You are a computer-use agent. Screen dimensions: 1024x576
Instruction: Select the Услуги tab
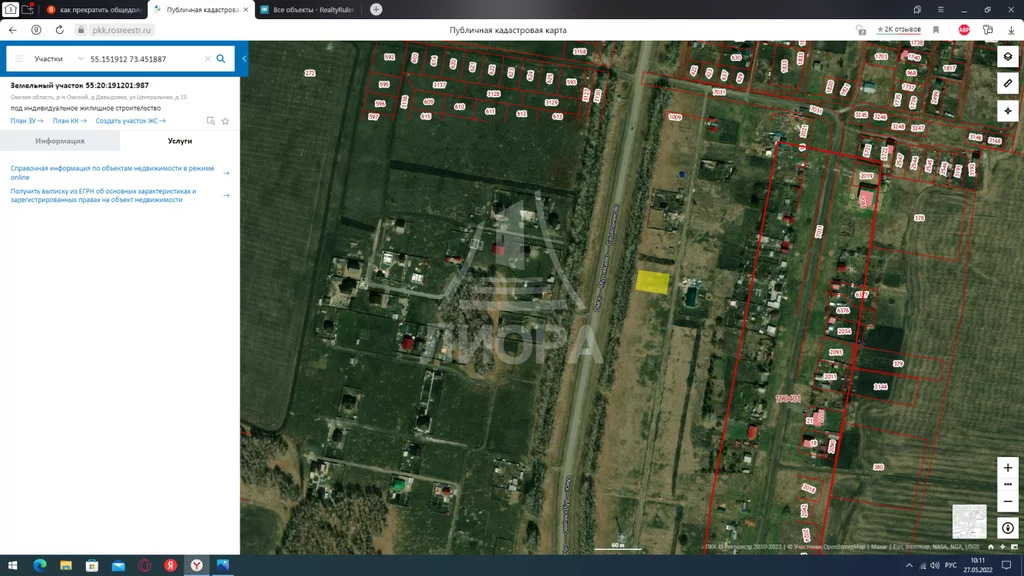tap(179, 141)
